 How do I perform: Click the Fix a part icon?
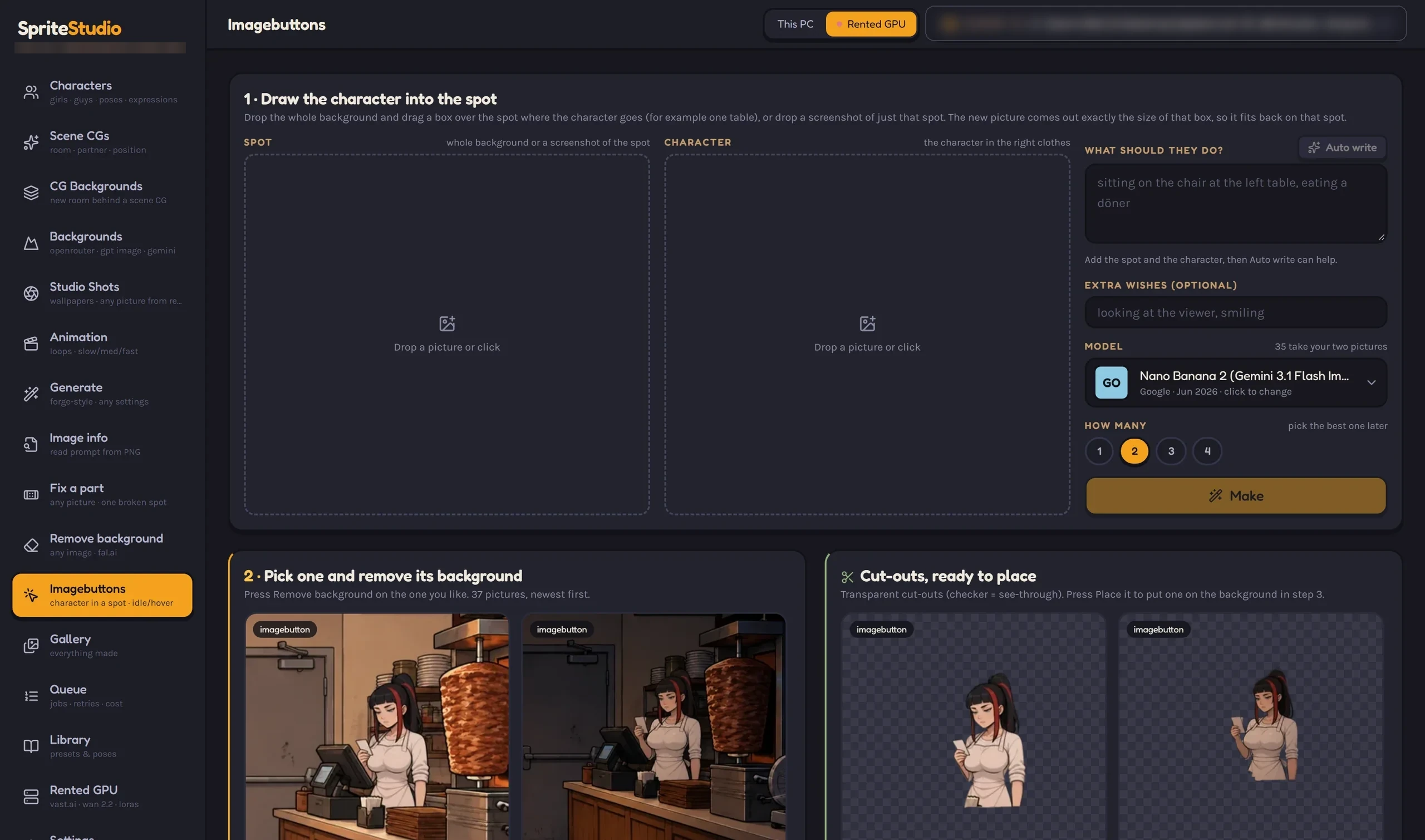pyautogui.click(x=31, y=495)
